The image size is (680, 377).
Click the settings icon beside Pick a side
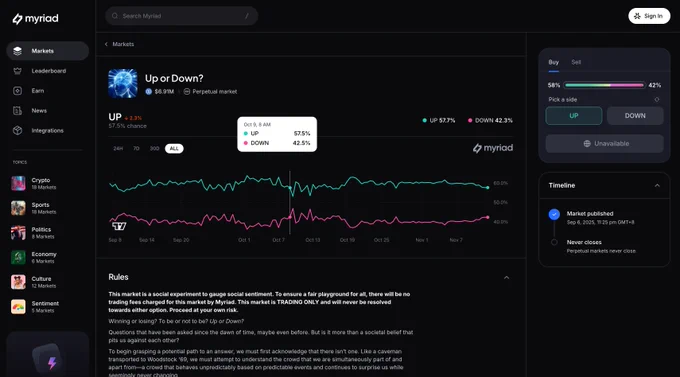coord(657,100)
